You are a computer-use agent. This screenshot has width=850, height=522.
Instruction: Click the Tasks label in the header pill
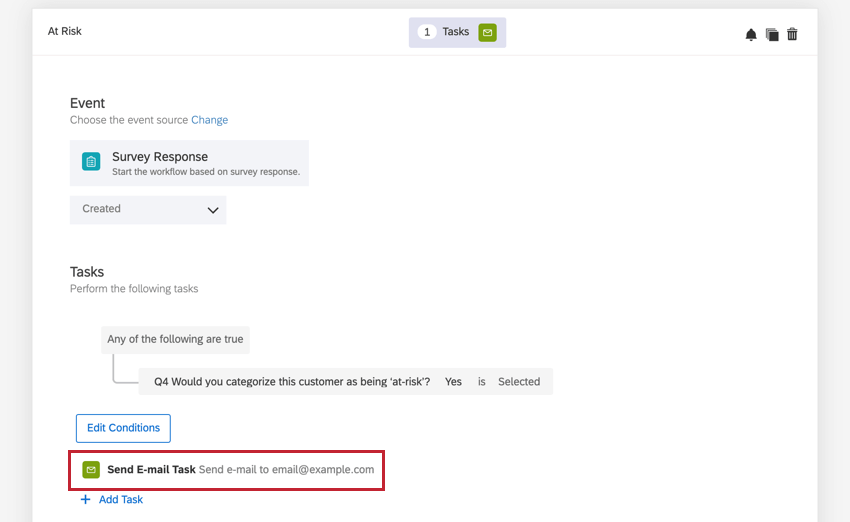click(x=456, y=32)
